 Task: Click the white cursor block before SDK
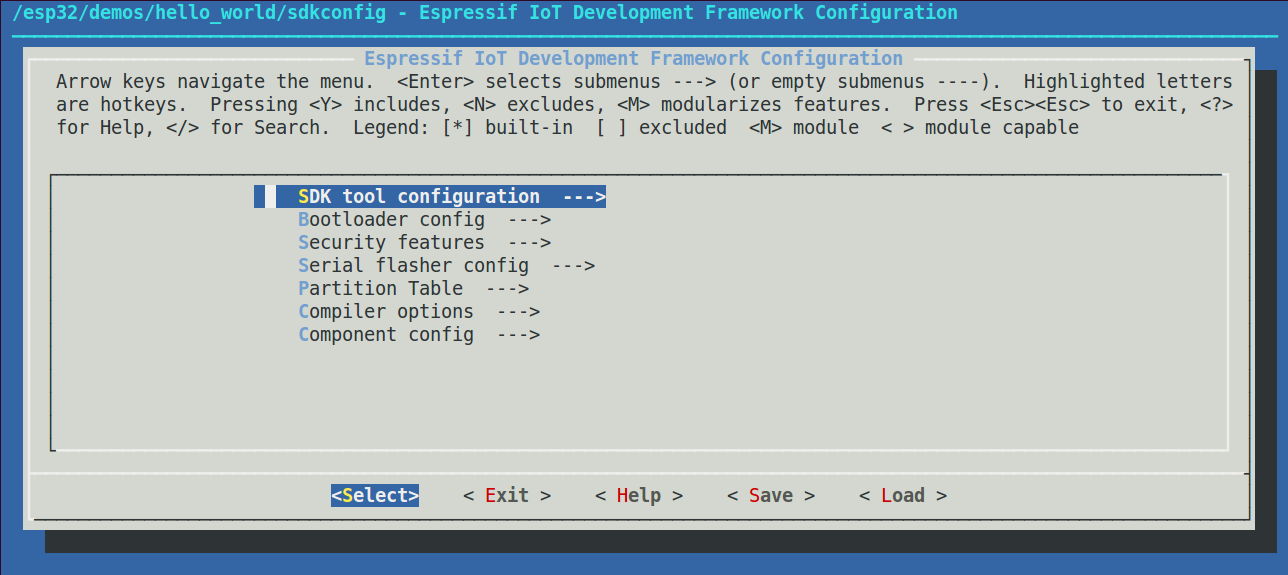click(270, 196)
